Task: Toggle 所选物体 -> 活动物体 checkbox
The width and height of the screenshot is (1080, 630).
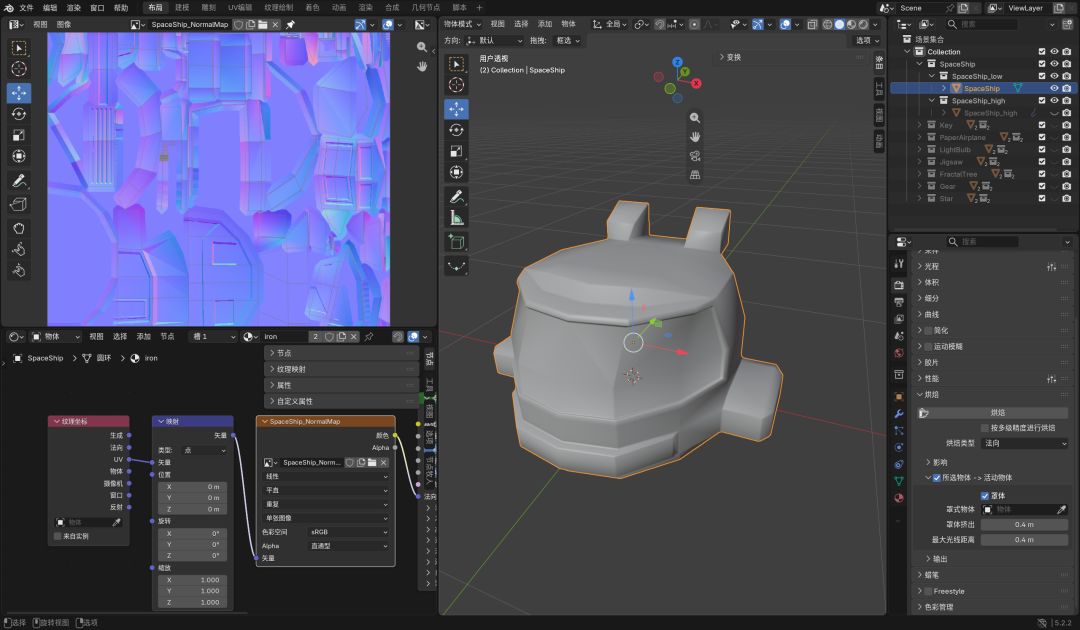Action: pos(937,478)
